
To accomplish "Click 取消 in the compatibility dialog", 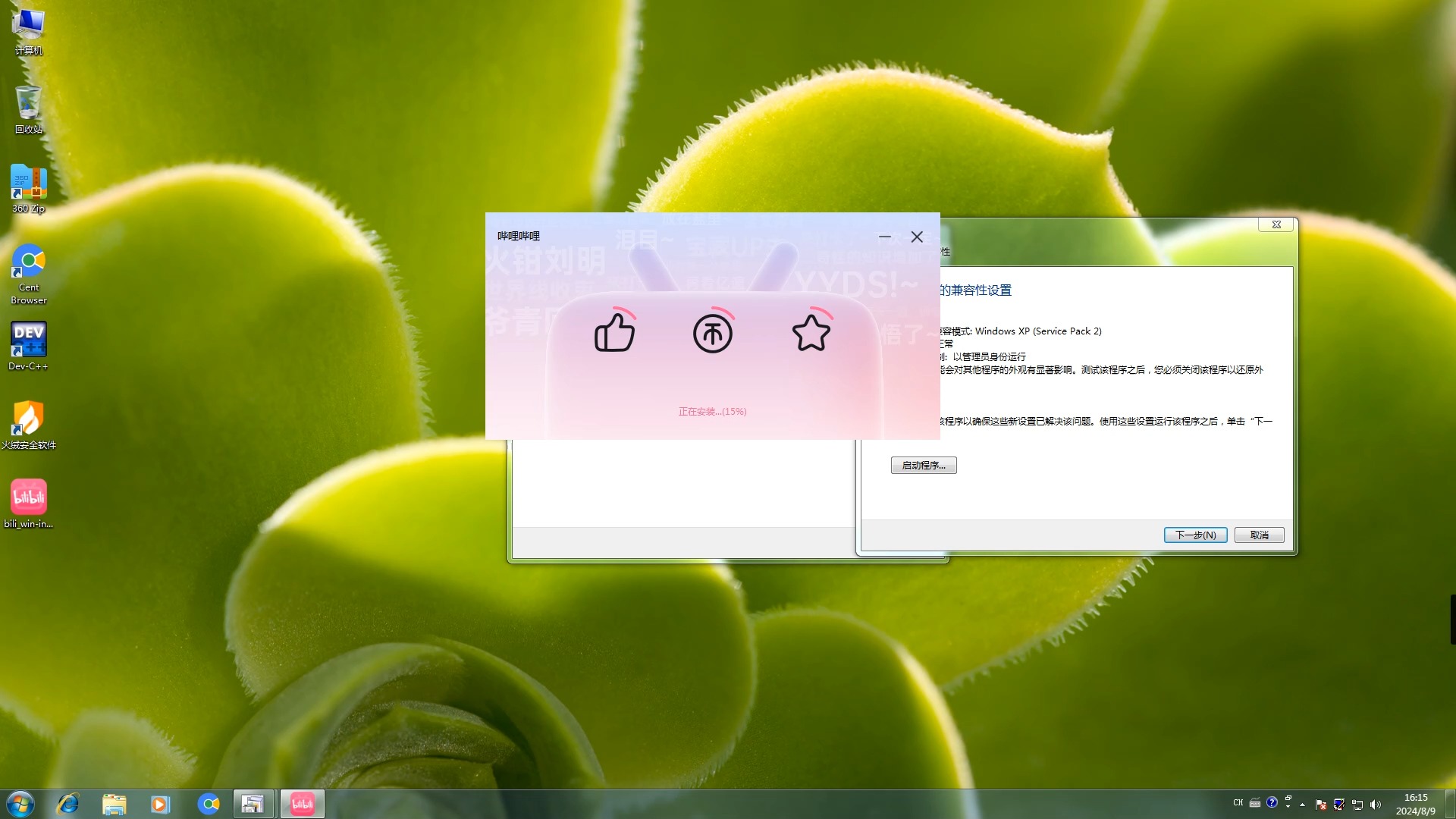I will (1259, 535).
